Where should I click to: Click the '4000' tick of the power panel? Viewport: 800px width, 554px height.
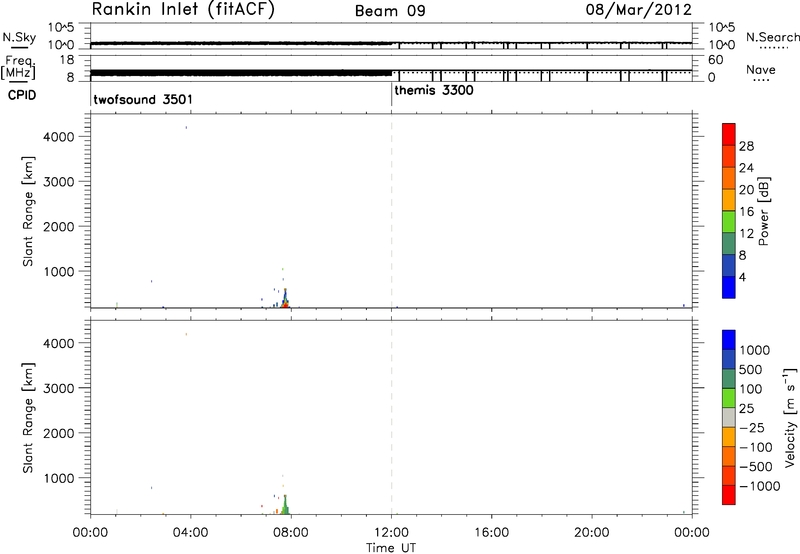pos(59,137)
